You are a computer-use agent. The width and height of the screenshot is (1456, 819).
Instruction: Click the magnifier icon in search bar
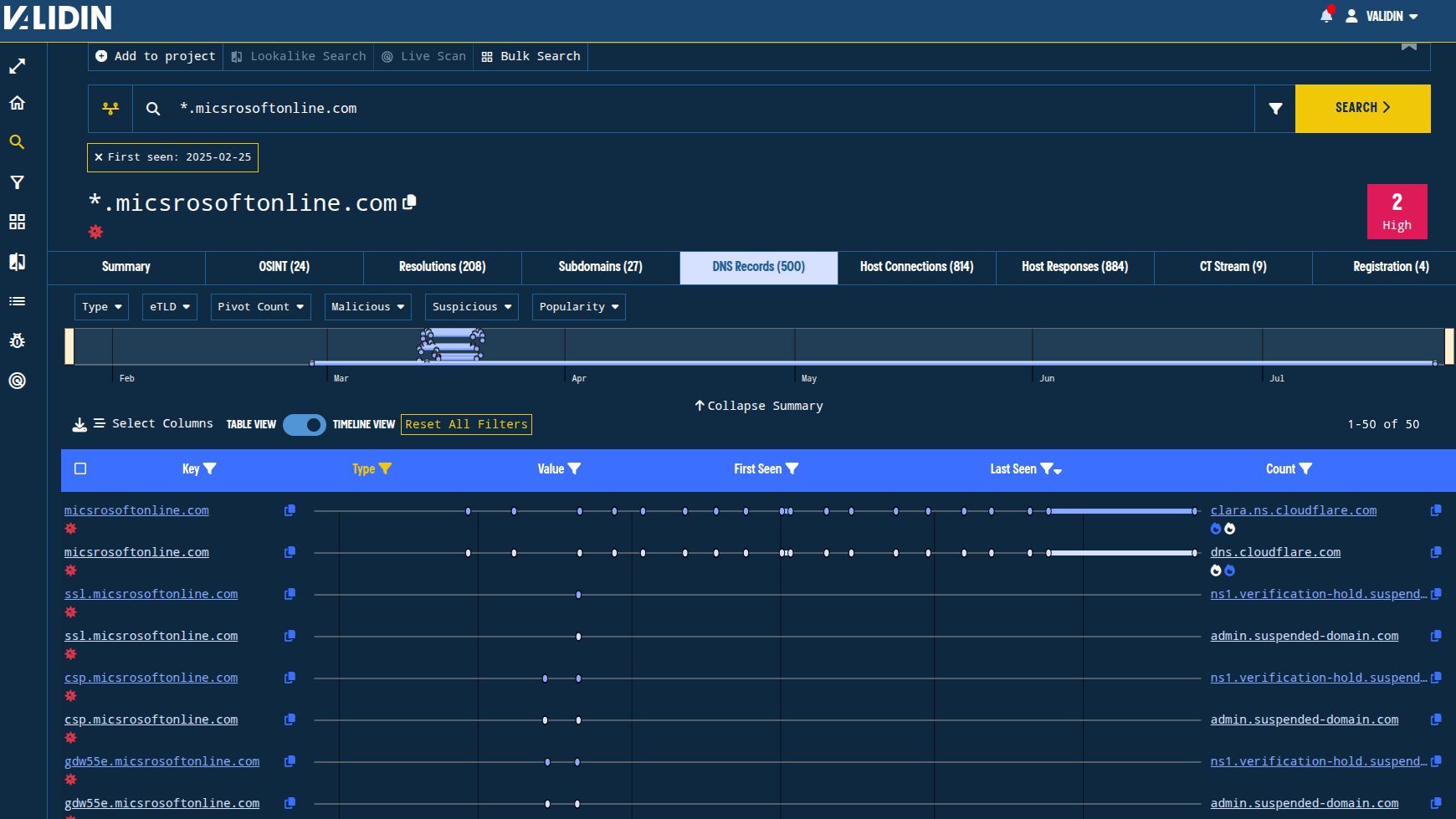coord(153,109)
